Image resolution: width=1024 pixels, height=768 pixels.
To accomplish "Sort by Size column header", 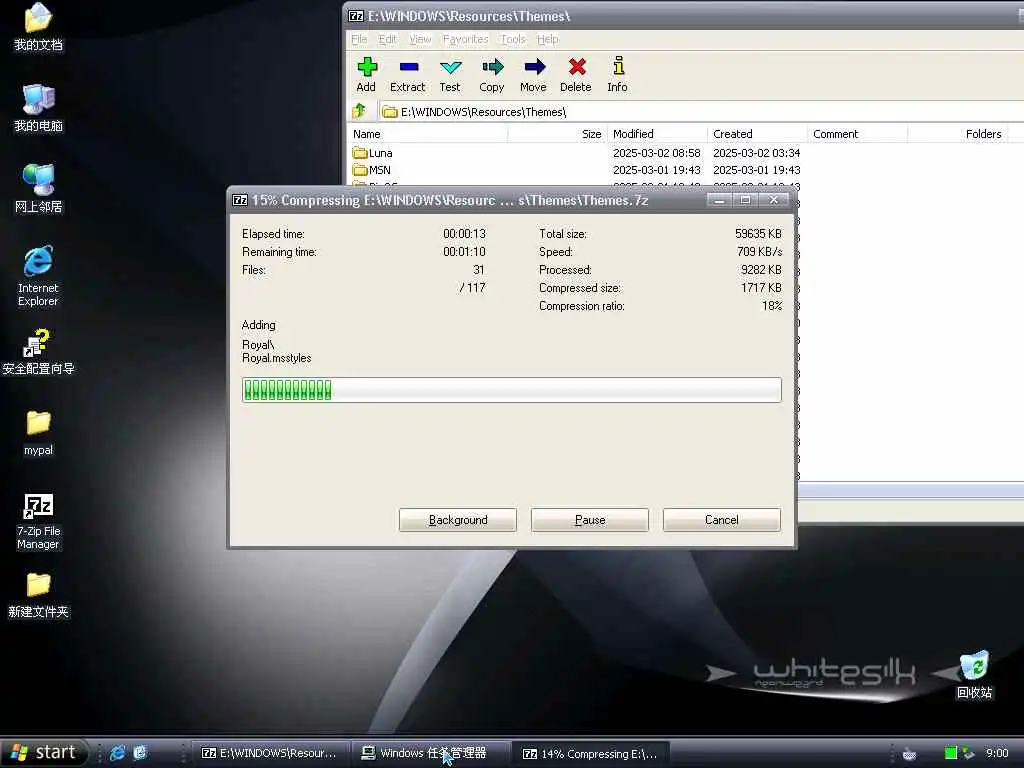I will (558, 134).
